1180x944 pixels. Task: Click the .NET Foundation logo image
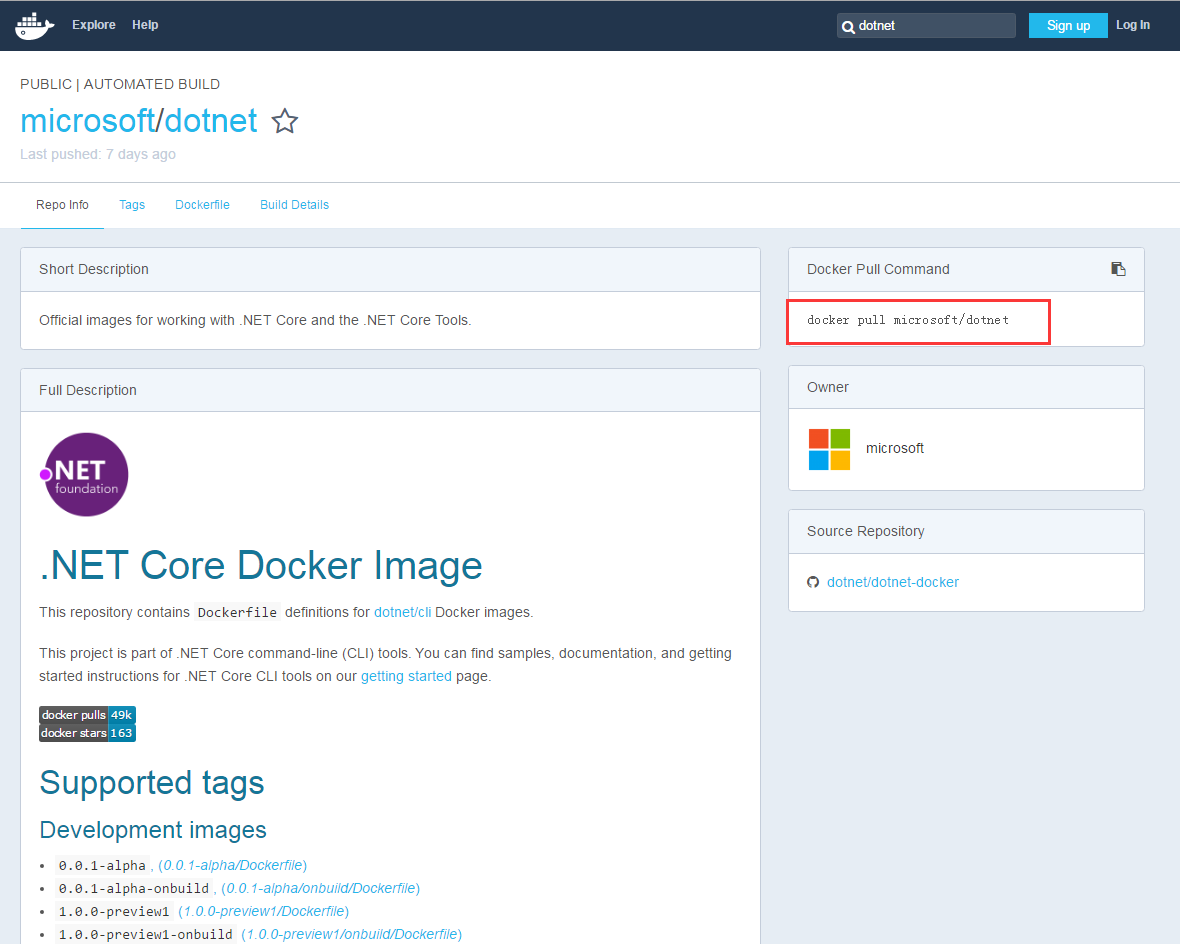pyautogui.click(x=85, y=474)
